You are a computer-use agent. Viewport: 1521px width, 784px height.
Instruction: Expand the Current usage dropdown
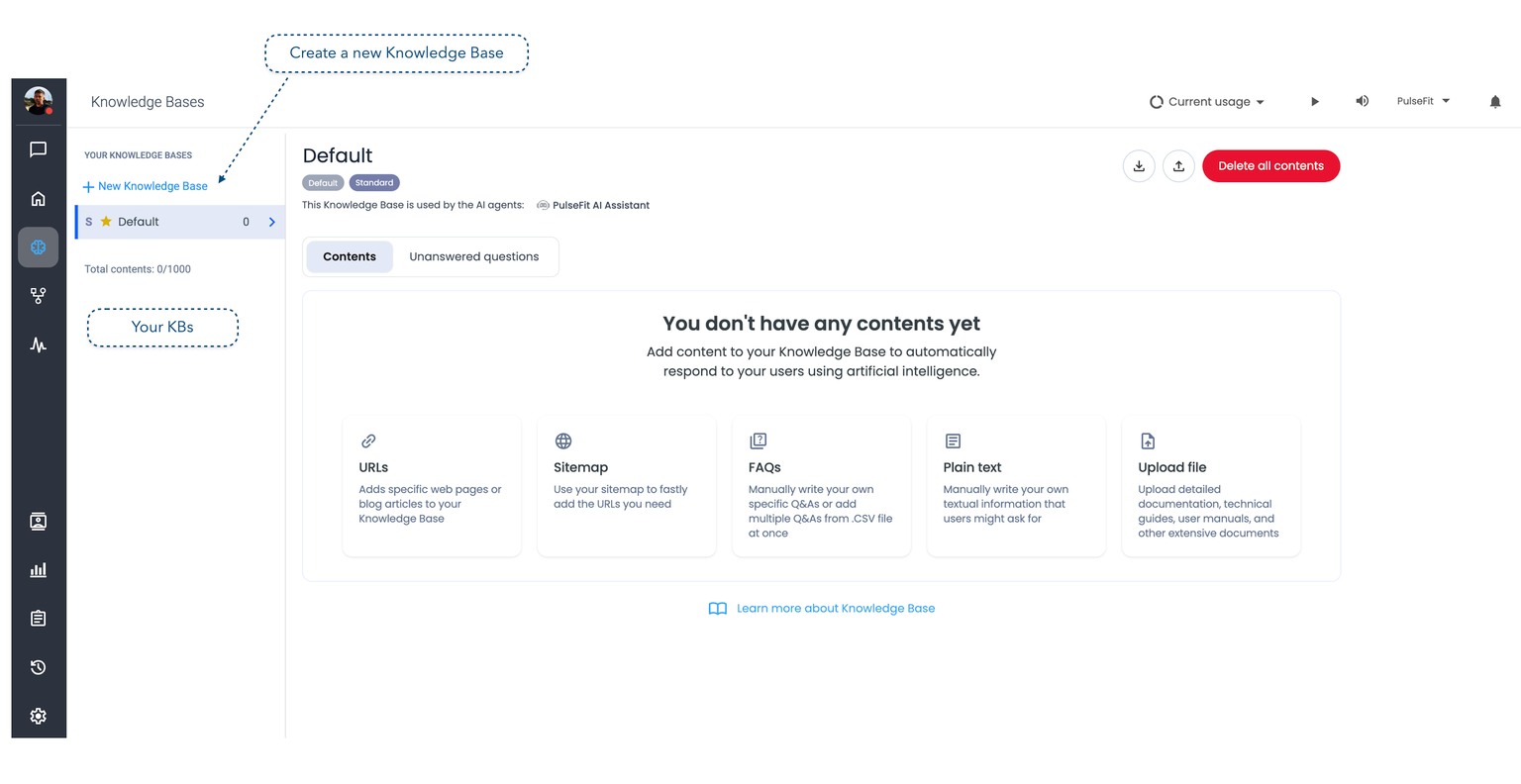[1207, 102]
